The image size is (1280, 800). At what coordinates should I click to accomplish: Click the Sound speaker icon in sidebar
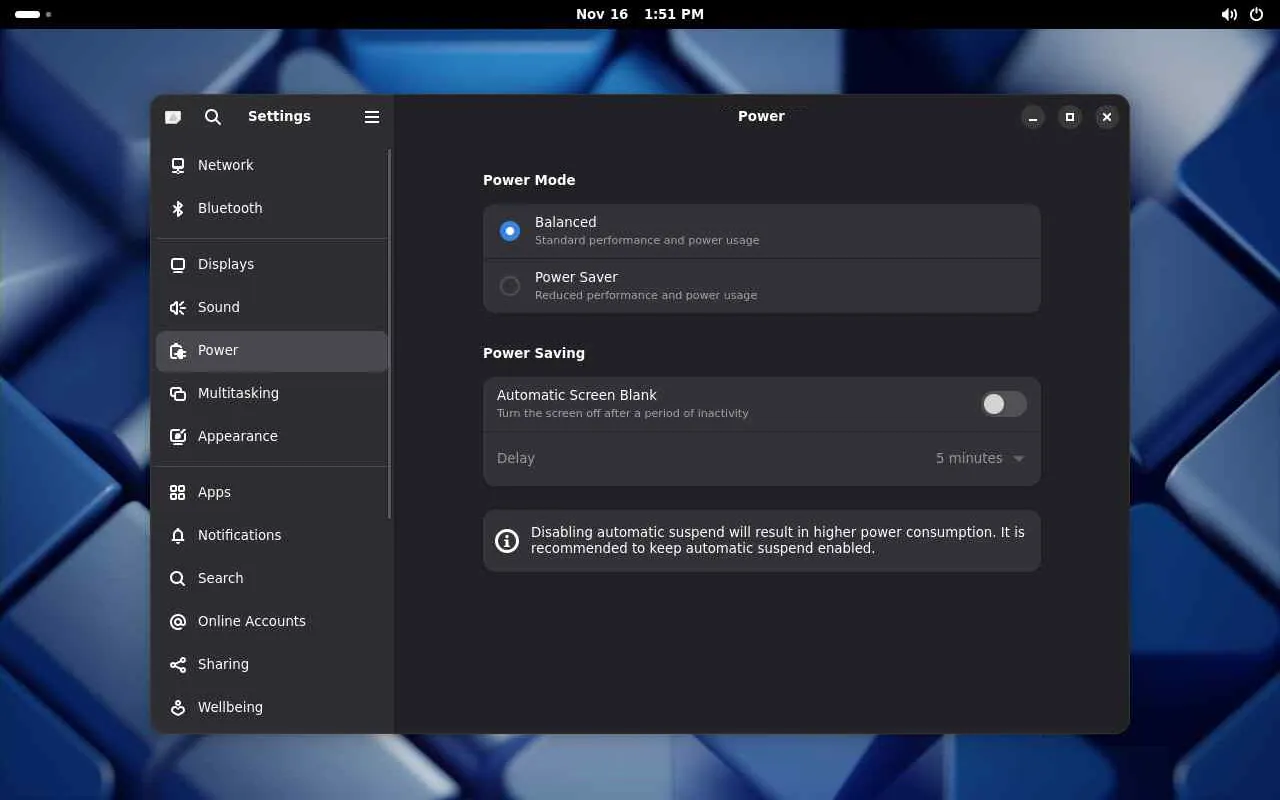point(178,307)
